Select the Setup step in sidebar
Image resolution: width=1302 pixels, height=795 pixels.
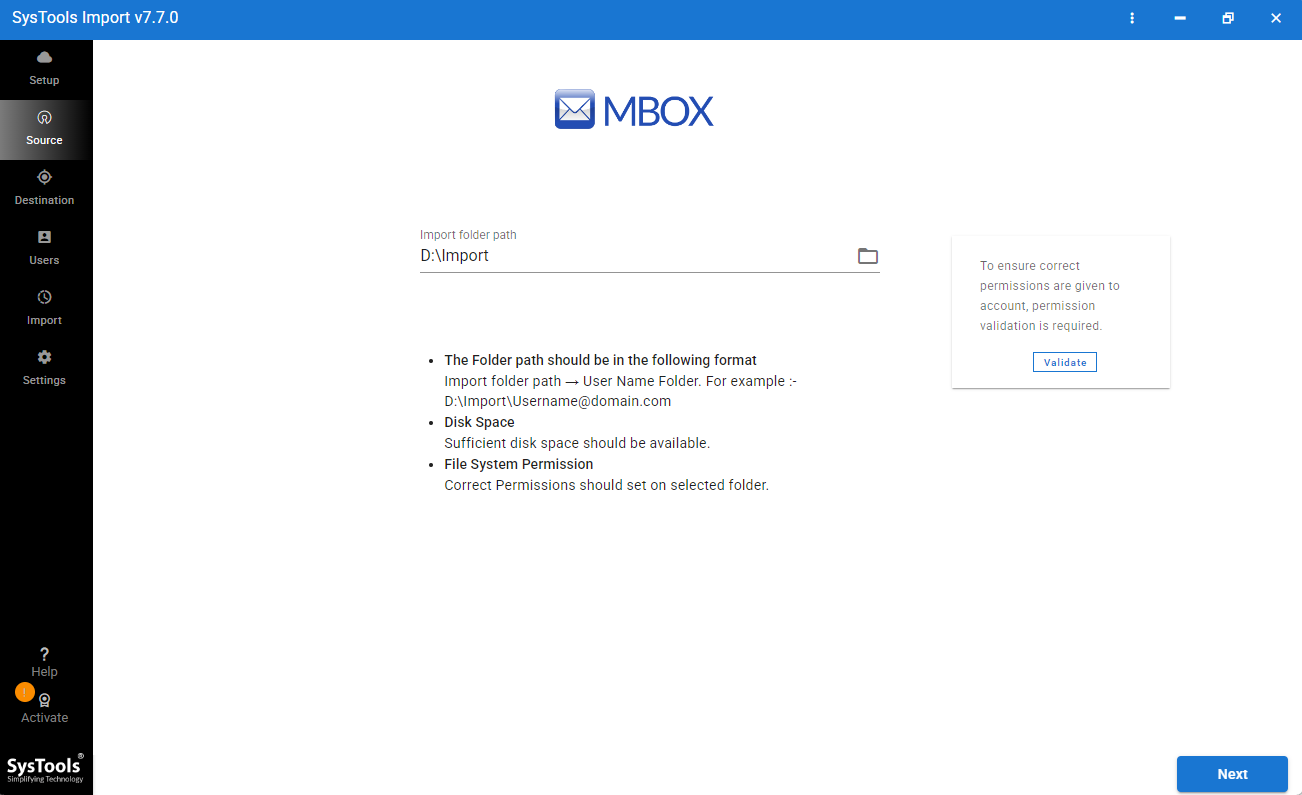tap(44, 68)
